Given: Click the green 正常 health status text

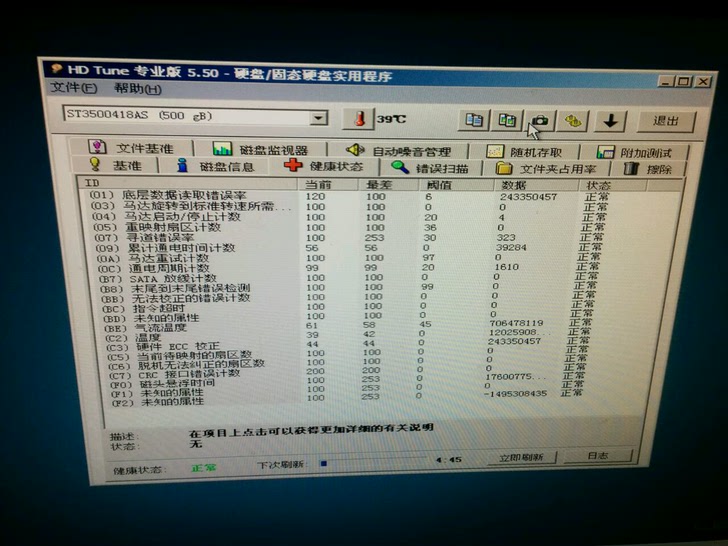Looking at the screenshot, I should point(204,468).
